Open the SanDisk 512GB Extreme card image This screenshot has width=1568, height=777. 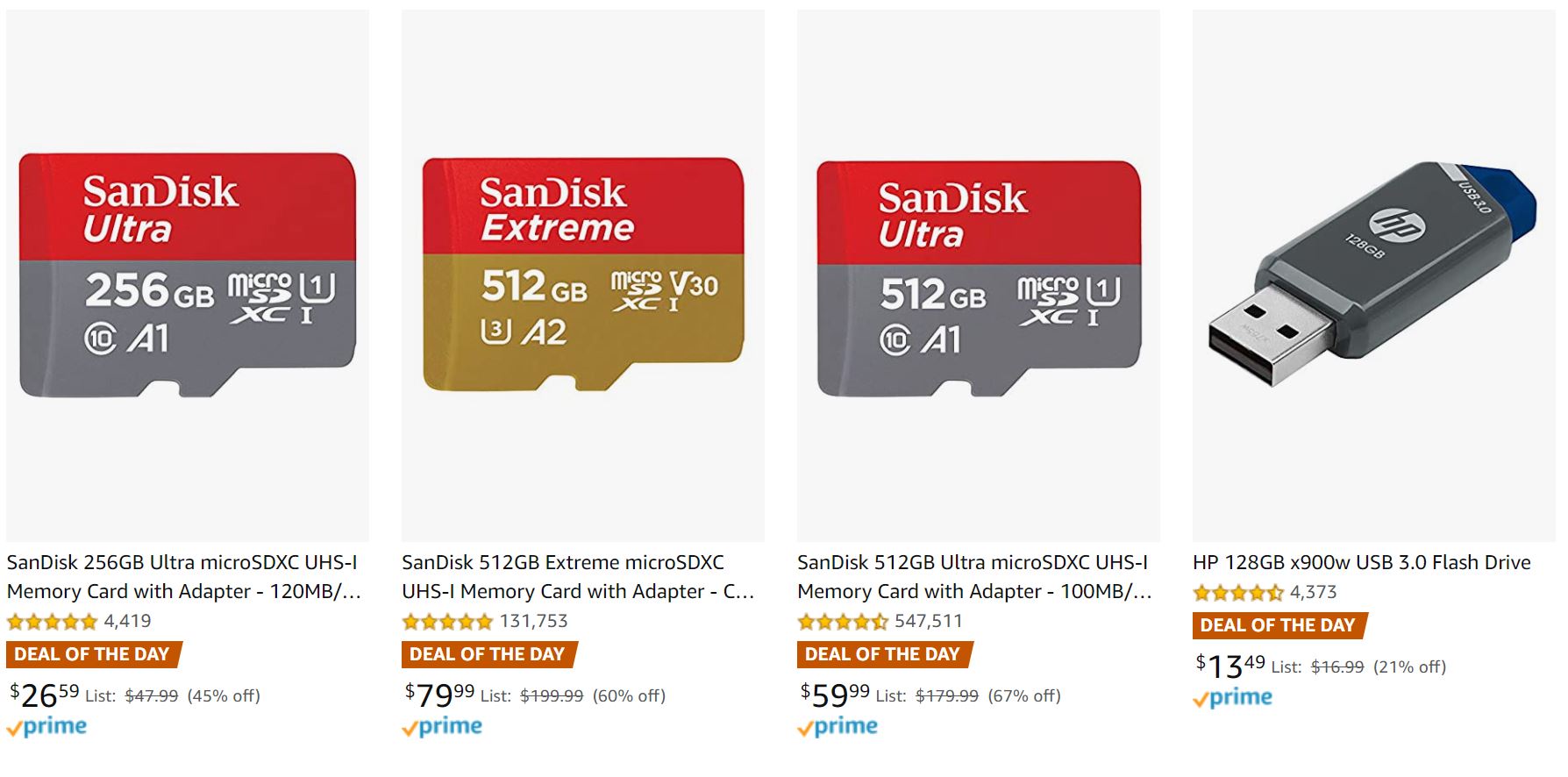point(583,275)
